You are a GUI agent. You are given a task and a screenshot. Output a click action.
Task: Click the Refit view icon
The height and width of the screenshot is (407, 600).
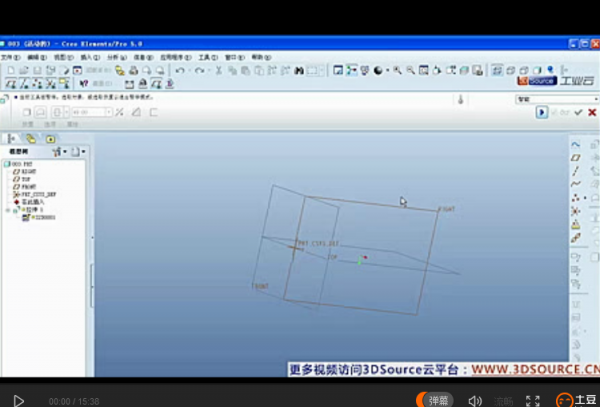tap(424, 70)
